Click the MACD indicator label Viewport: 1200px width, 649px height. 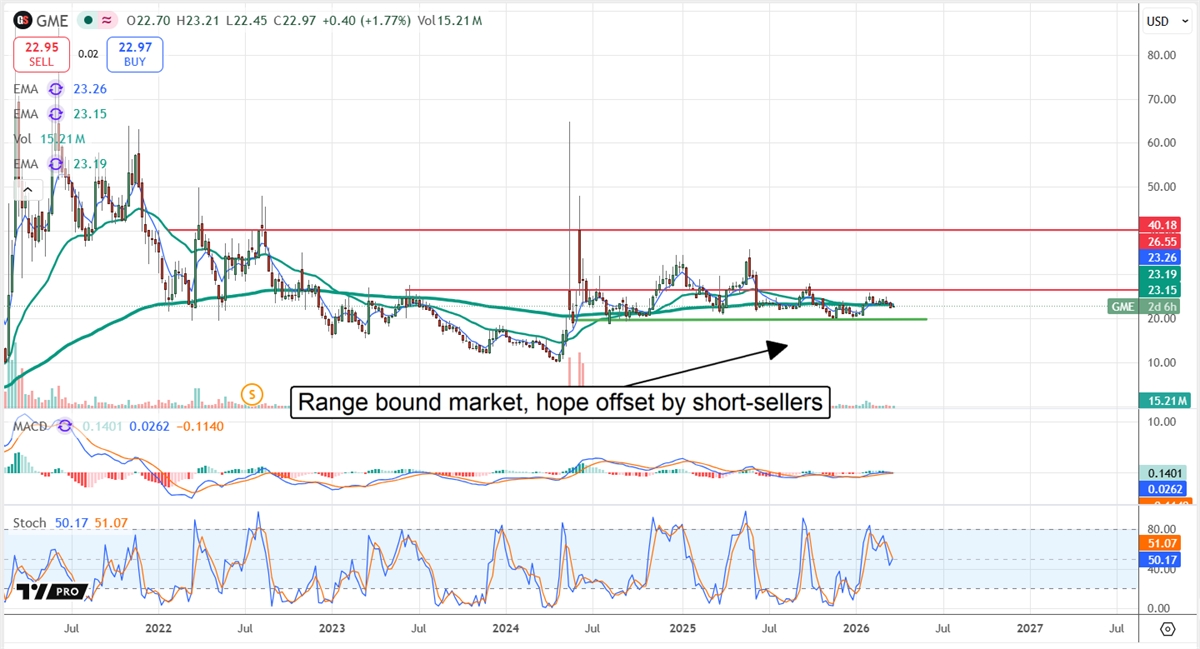(x=31, y=425)
